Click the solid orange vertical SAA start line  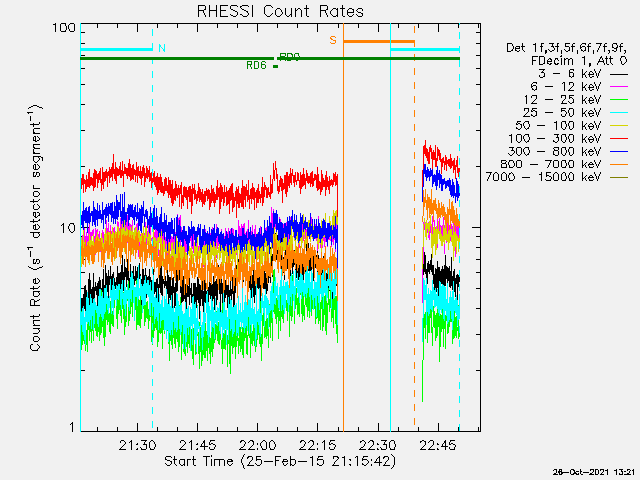pyautogui.click(x=343, y=227)
